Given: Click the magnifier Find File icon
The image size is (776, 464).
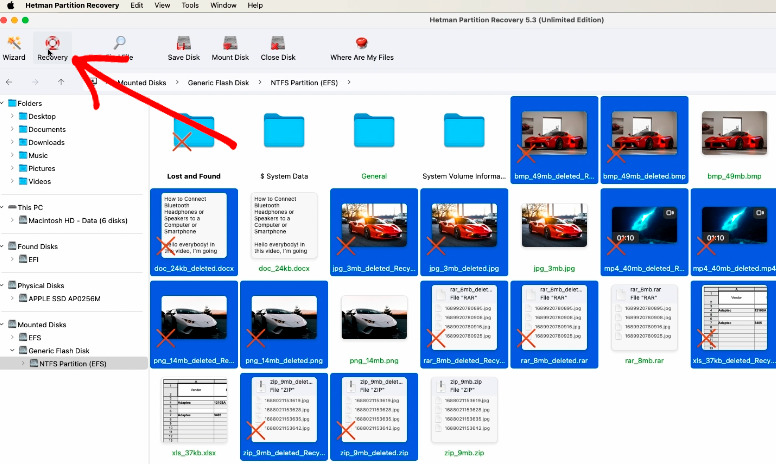Looking at the screenshot, I should point(120,43).
